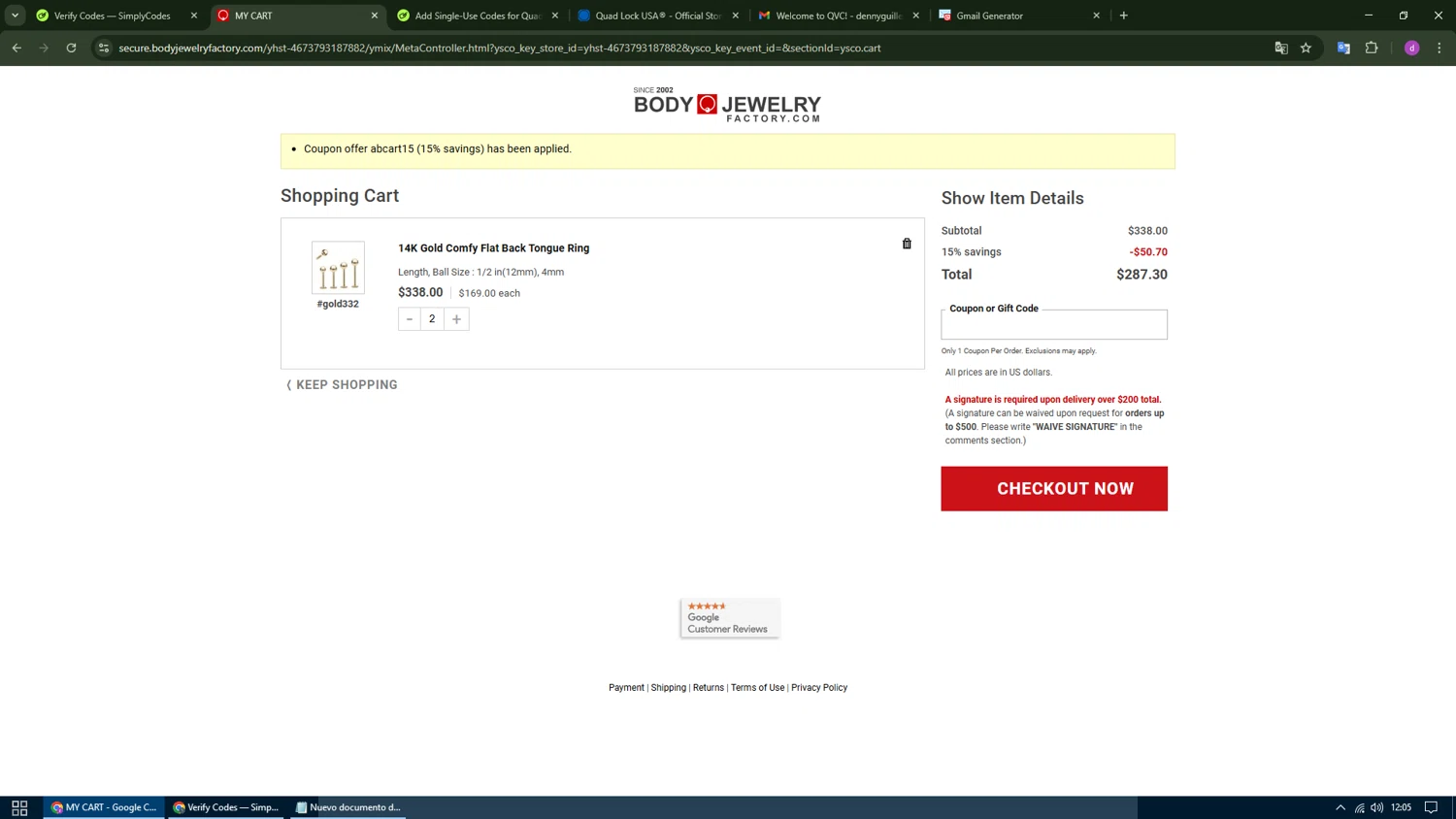Click the quantity field showing 2
1456x819 pixels.
433,319
